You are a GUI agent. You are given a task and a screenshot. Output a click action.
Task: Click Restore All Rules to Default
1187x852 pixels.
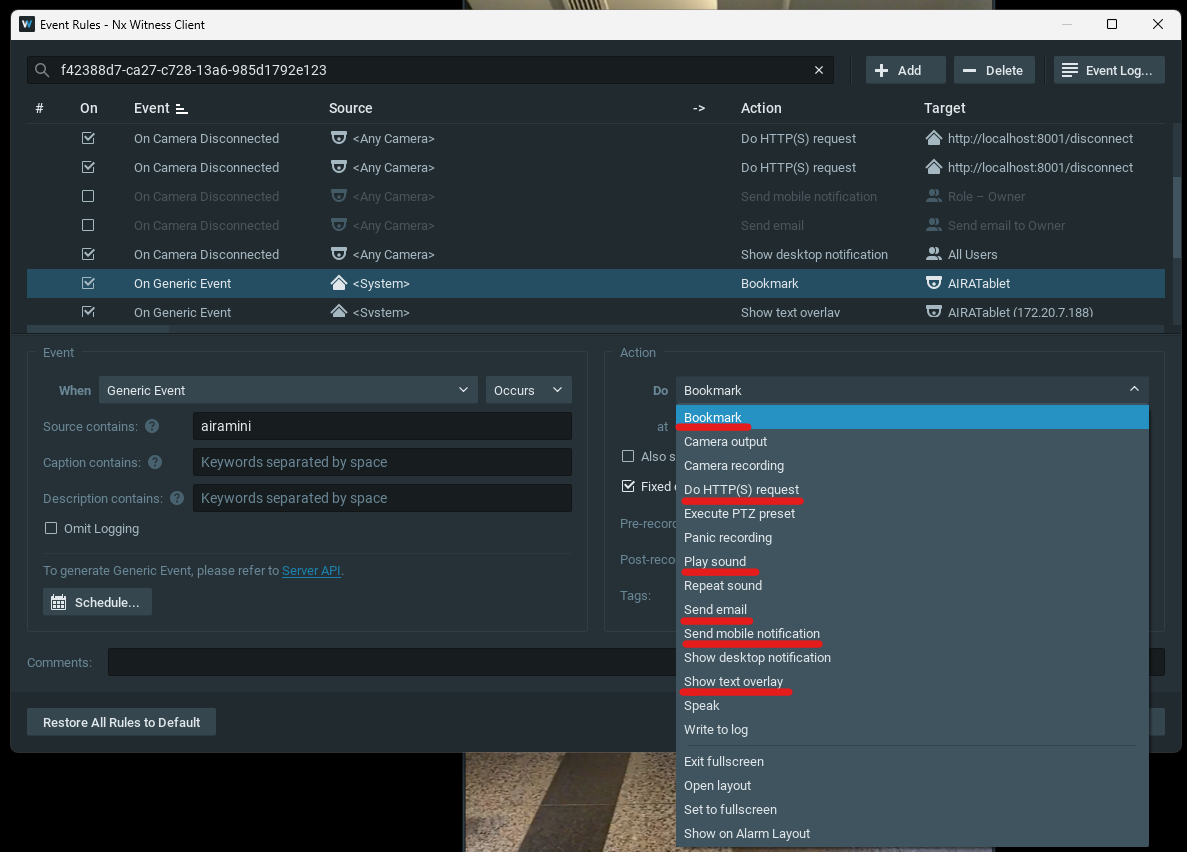tap(122, 722)
